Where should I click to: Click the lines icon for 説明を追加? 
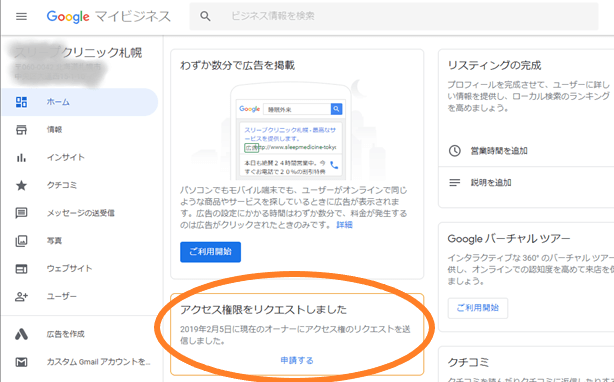pyautogui.click(x=455, y=183)
